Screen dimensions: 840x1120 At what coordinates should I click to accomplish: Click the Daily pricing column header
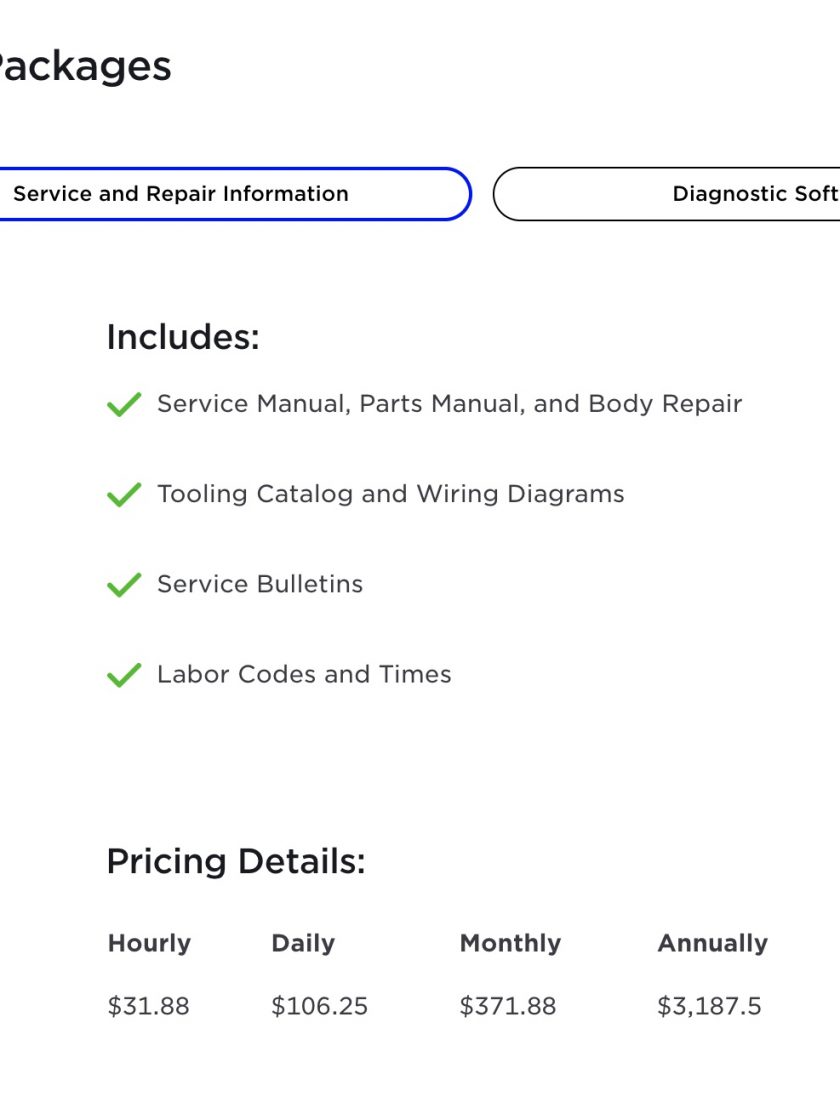[x=303, y=944]
